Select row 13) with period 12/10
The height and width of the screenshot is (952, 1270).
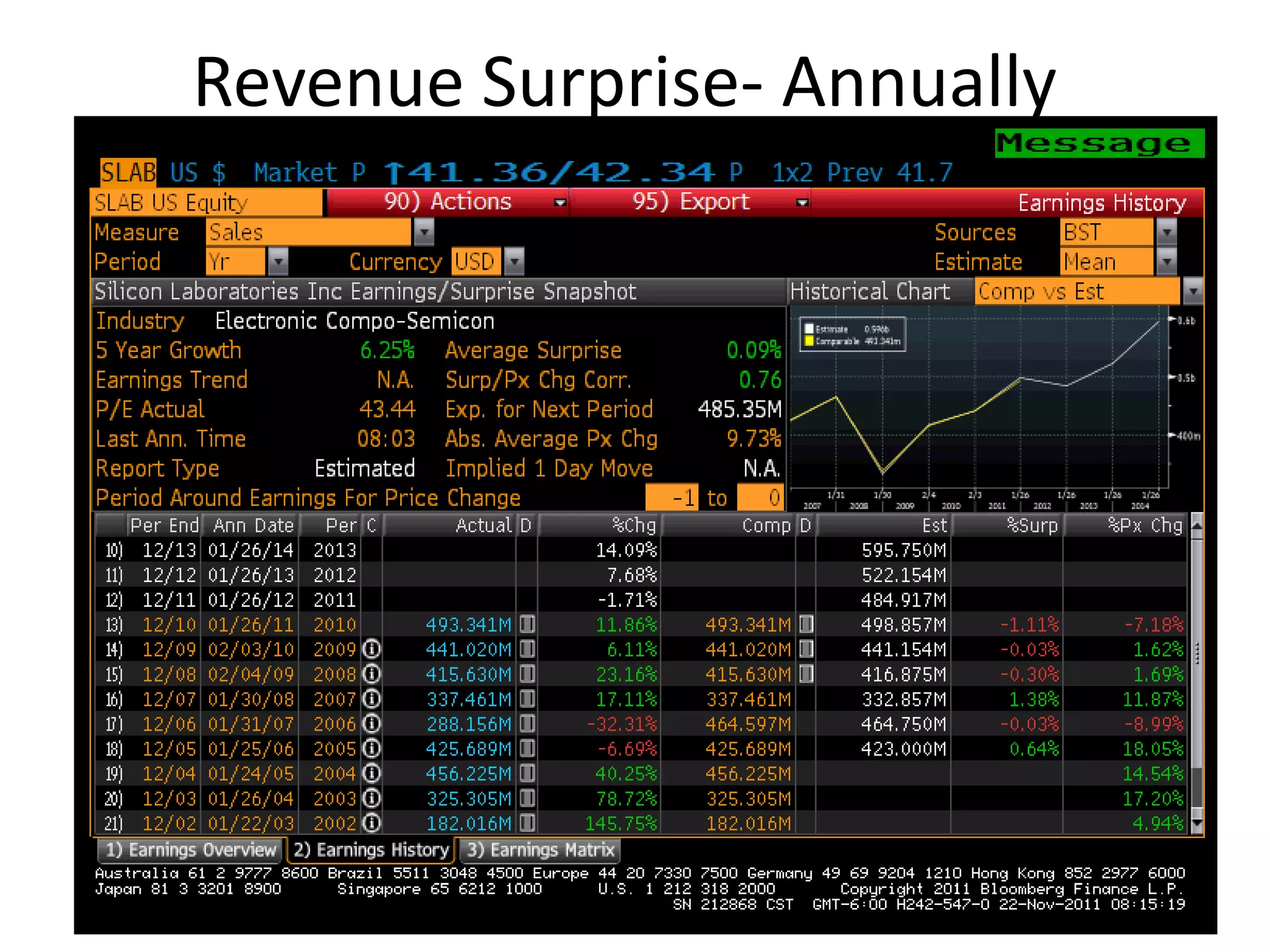(641, 624)
